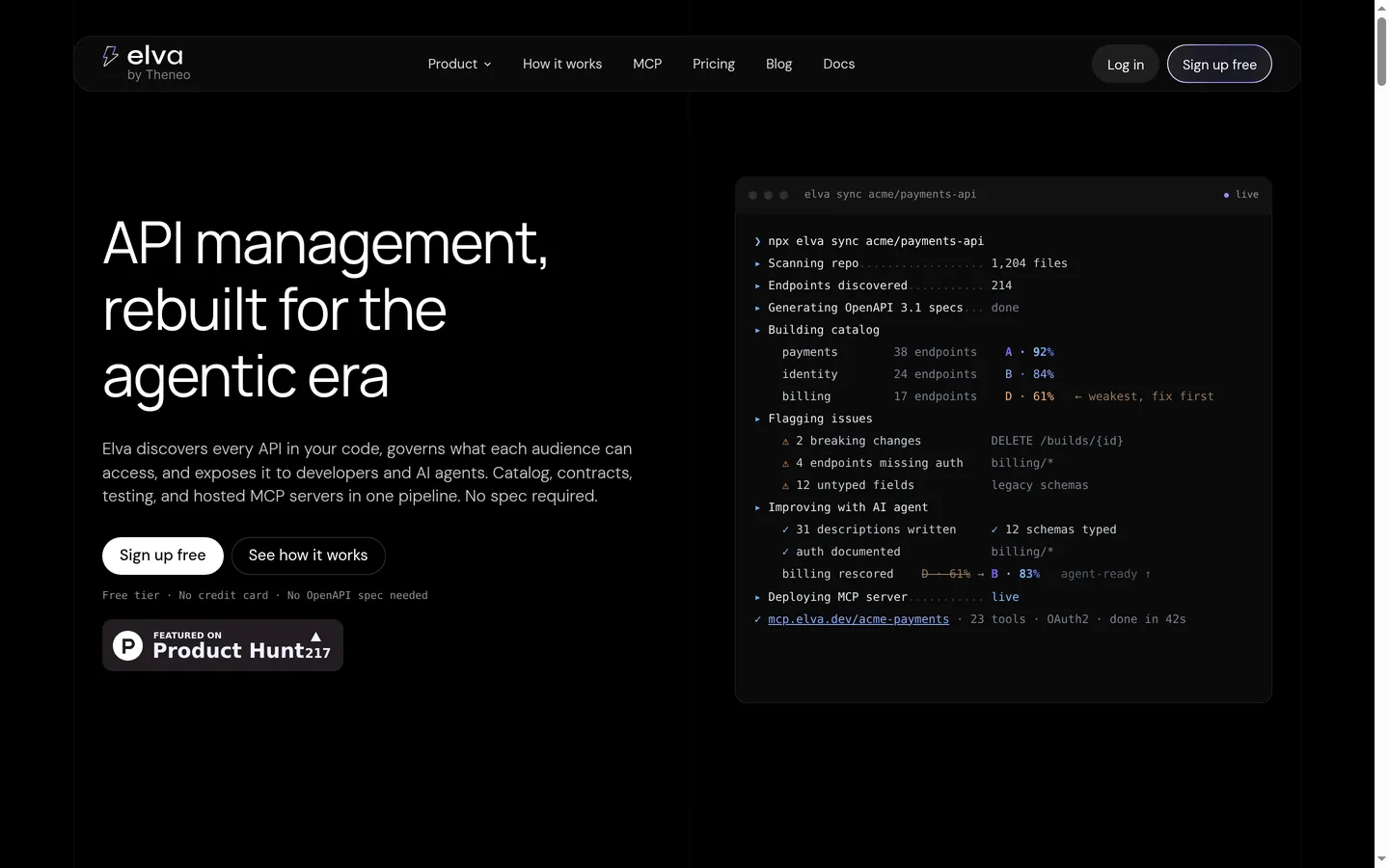Click 'Generating OpenAPI 3.1 specs' line
This screenshot has width=1389, height=868.
pyautogui.click(x=885, y=308)
